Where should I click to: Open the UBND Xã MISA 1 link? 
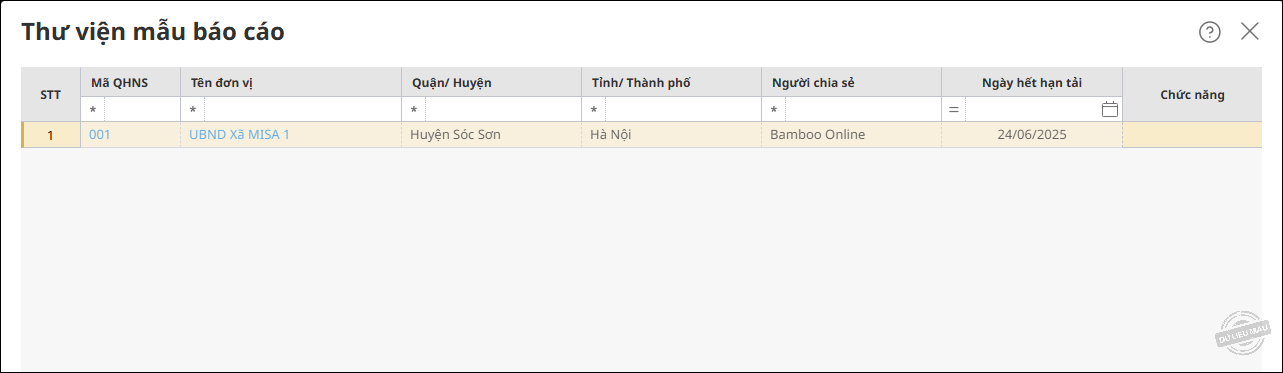pos(239,134)
